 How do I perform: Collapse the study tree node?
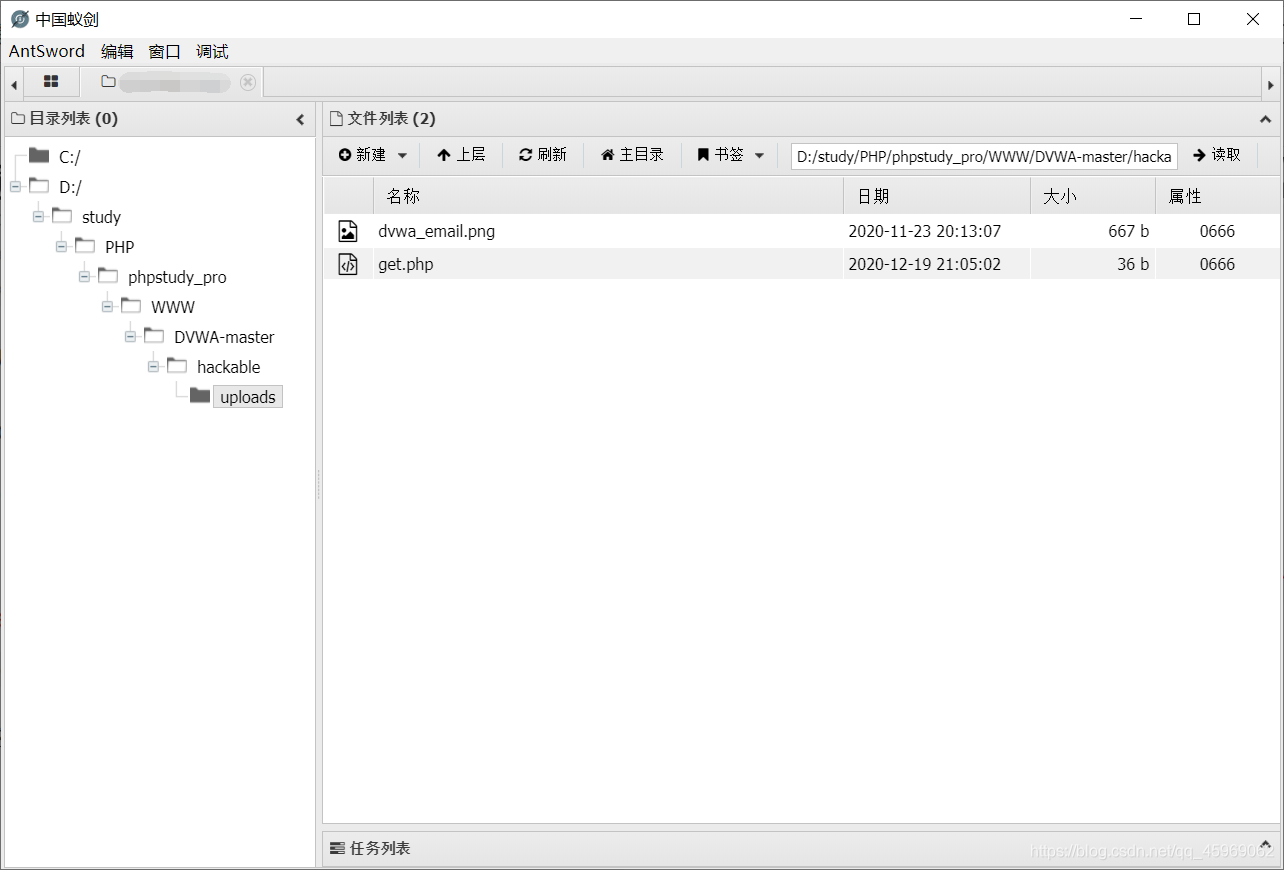38,216
